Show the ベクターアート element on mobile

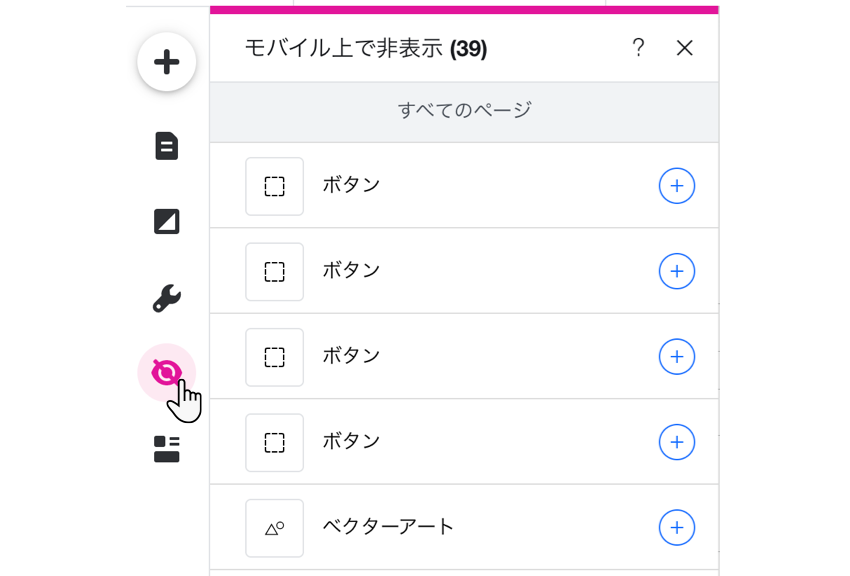pyautogui.click(x=678, y=528)
